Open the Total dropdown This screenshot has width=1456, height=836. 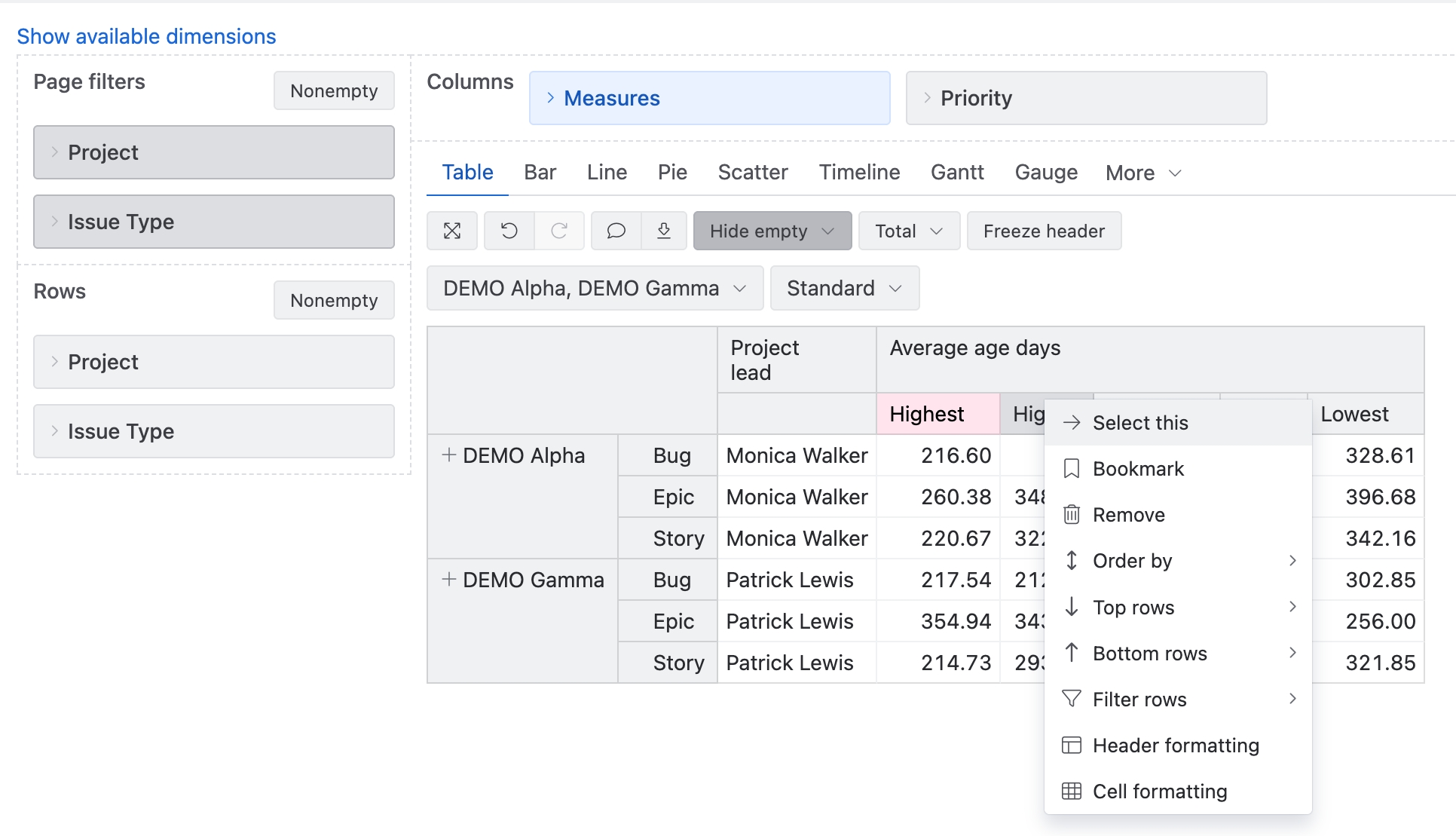(x=909, y=231)
